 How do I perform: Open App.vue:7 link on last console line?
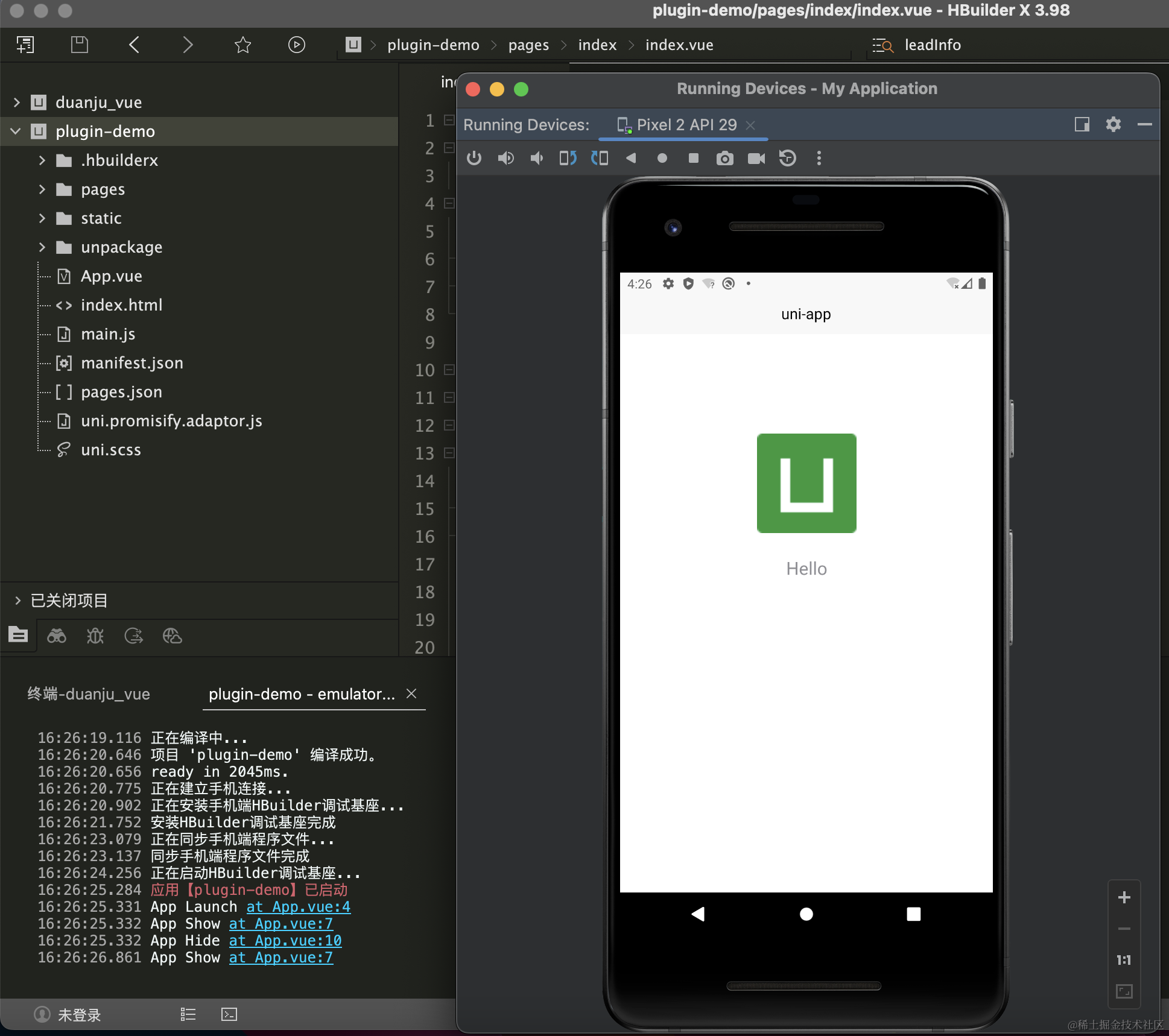tap(281, 958)
